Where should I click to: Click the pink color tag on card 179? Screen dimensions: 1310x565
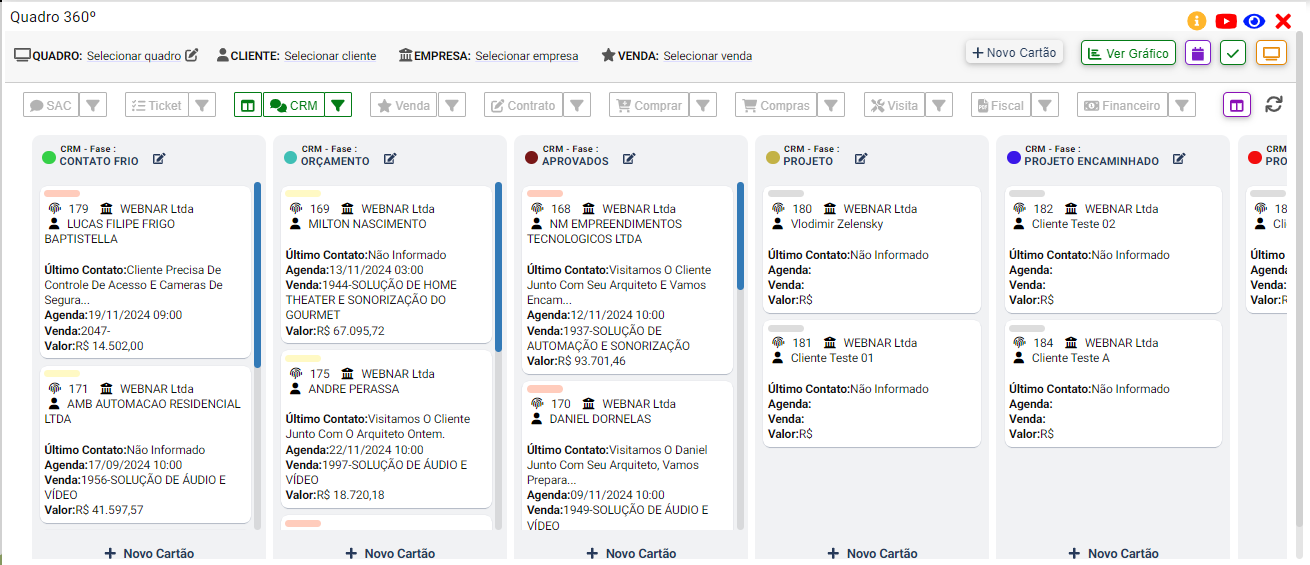[x=62, y=193]
